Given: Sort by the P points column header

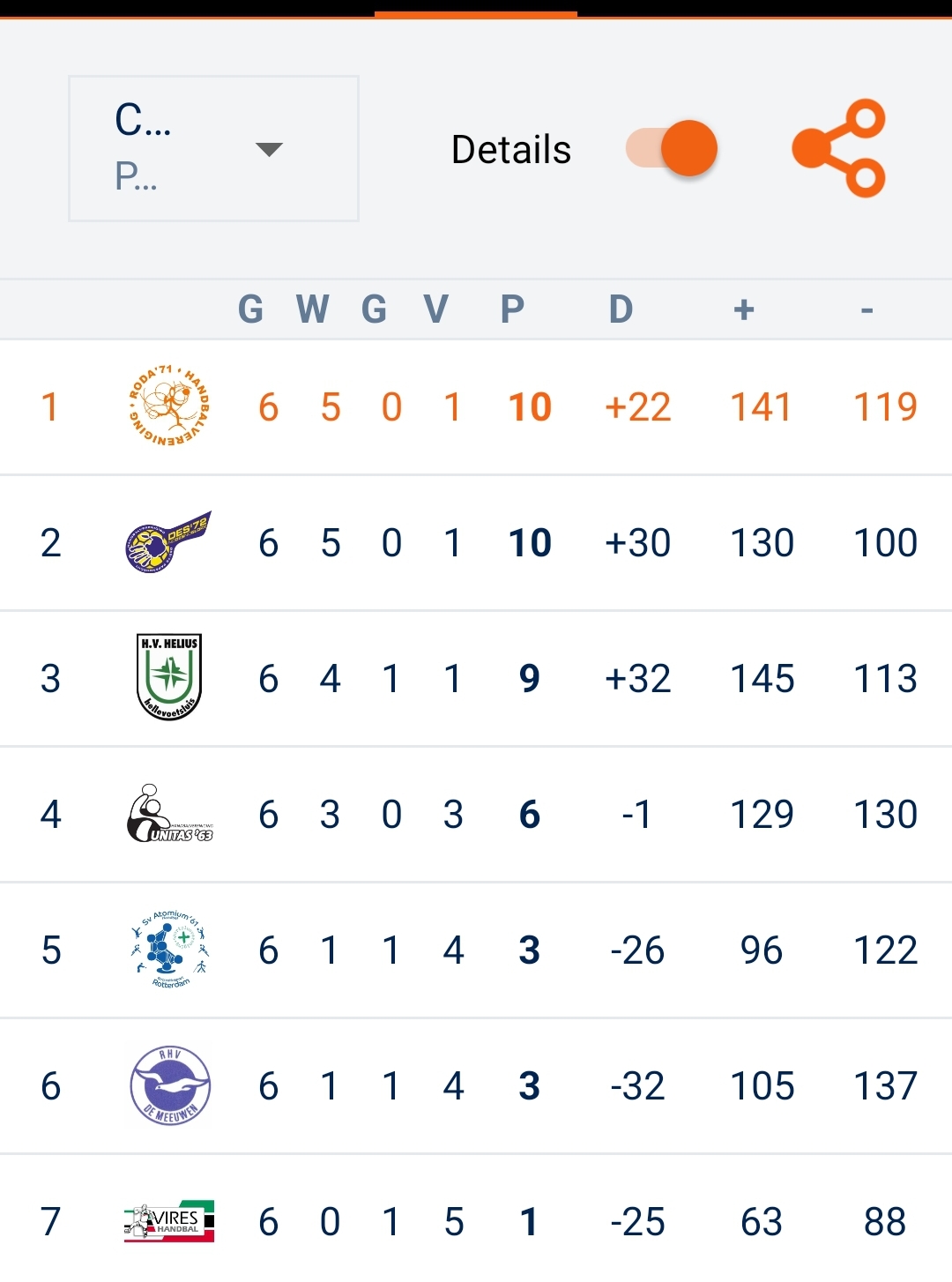Looking at the screenshot, I should pos(512,309).
